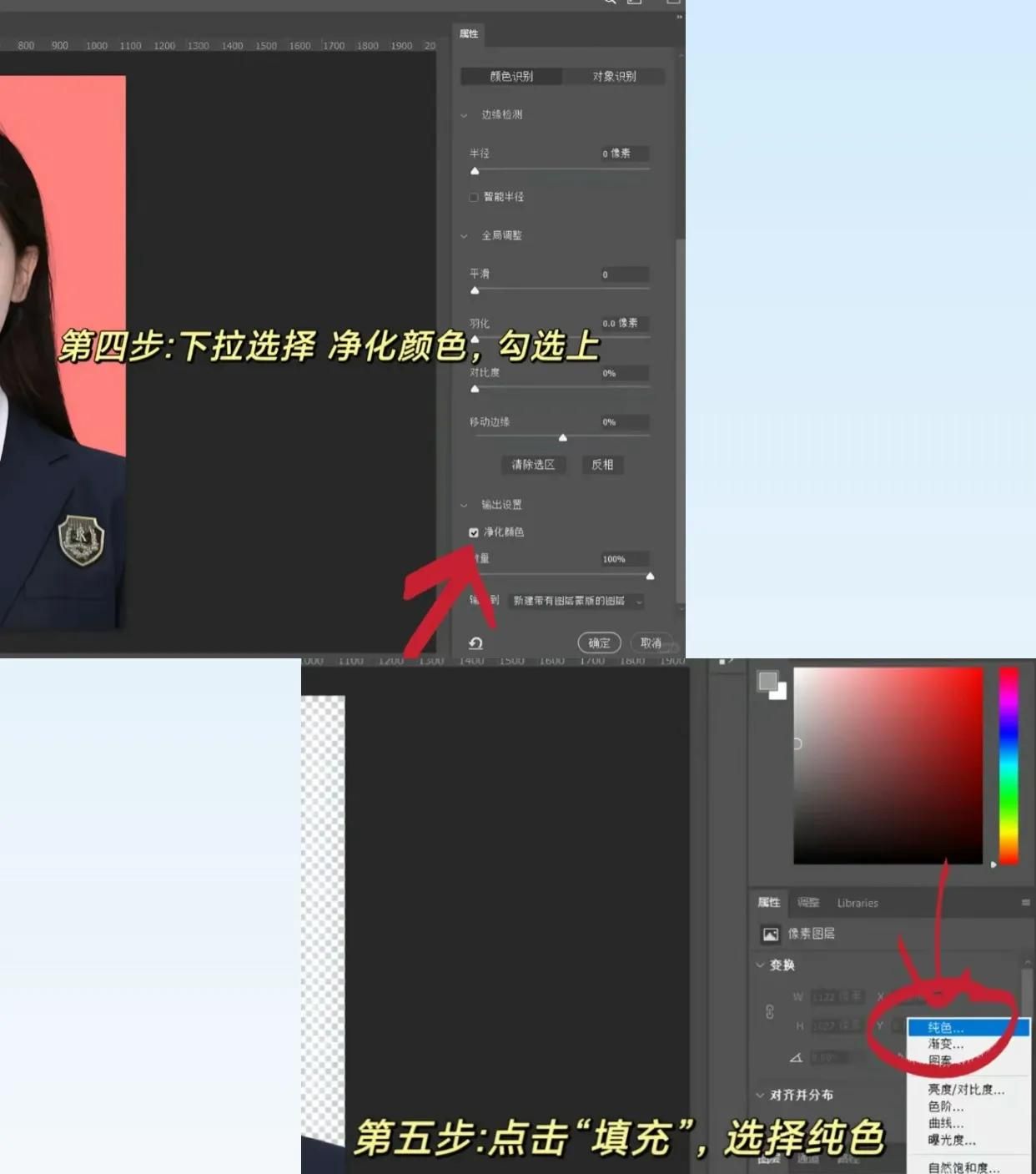Click the 清除选区 clear selection button
1036x1174 pixels.
coord(533,465)
